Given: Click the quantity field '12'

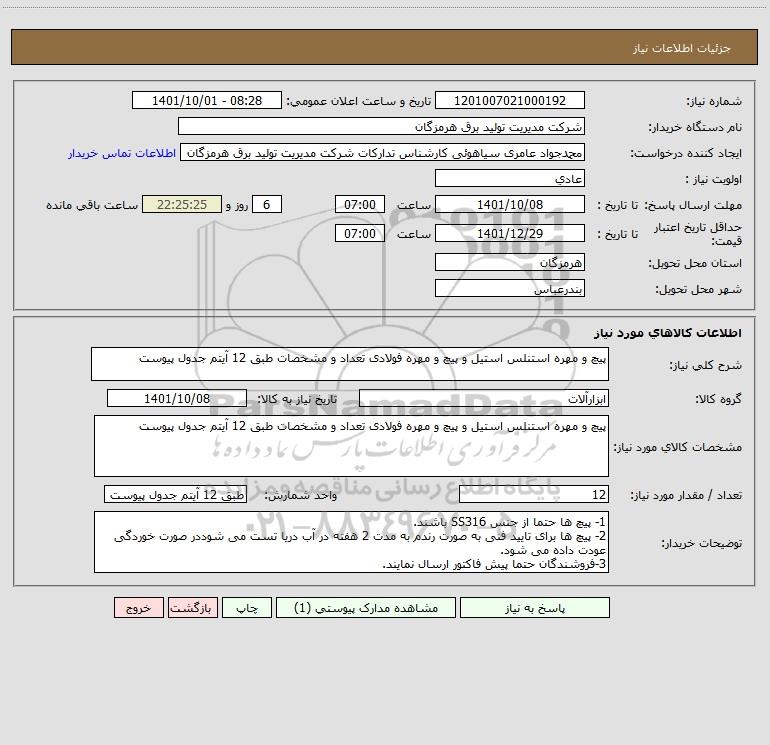Looking at the screenshot, I should click(534, 495).
